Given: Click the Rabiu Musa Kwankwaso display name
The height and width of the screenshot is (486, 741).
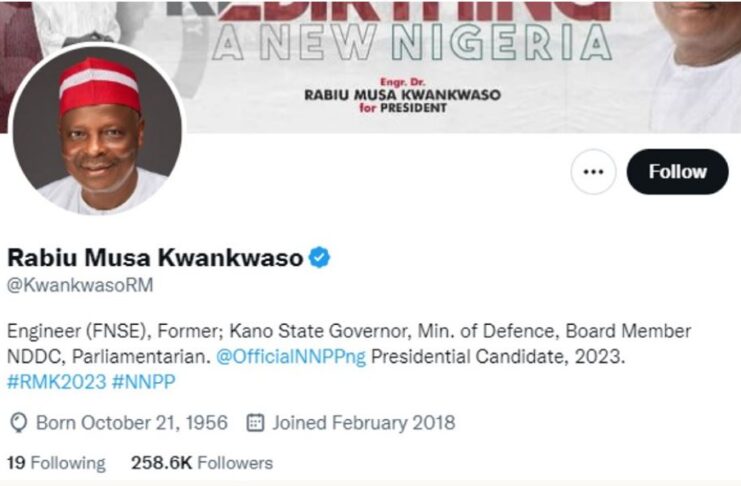Looking at the screenshot, I should tap(155, 258).
